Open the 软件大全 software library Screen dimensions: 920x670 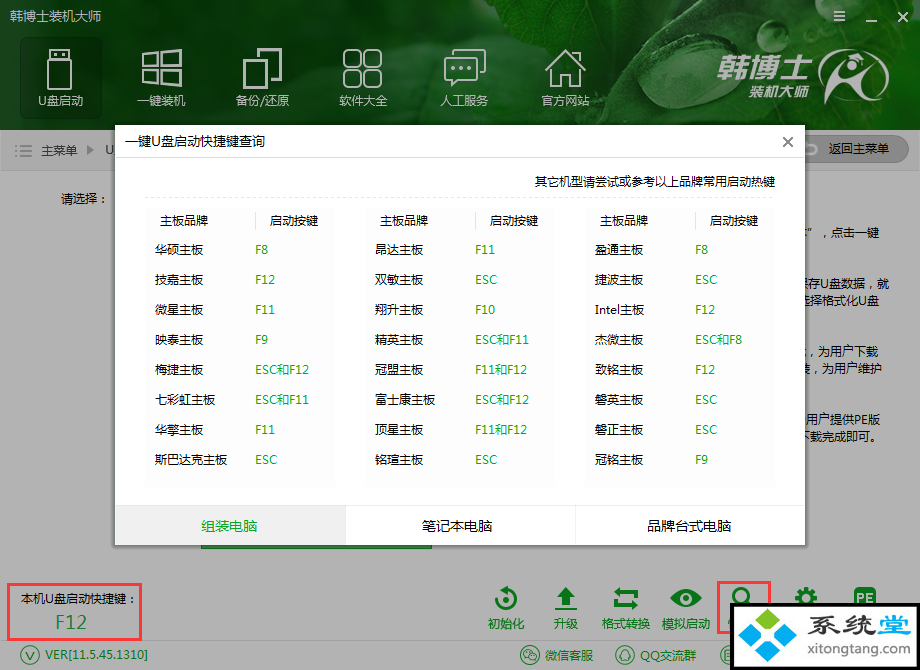363,78
